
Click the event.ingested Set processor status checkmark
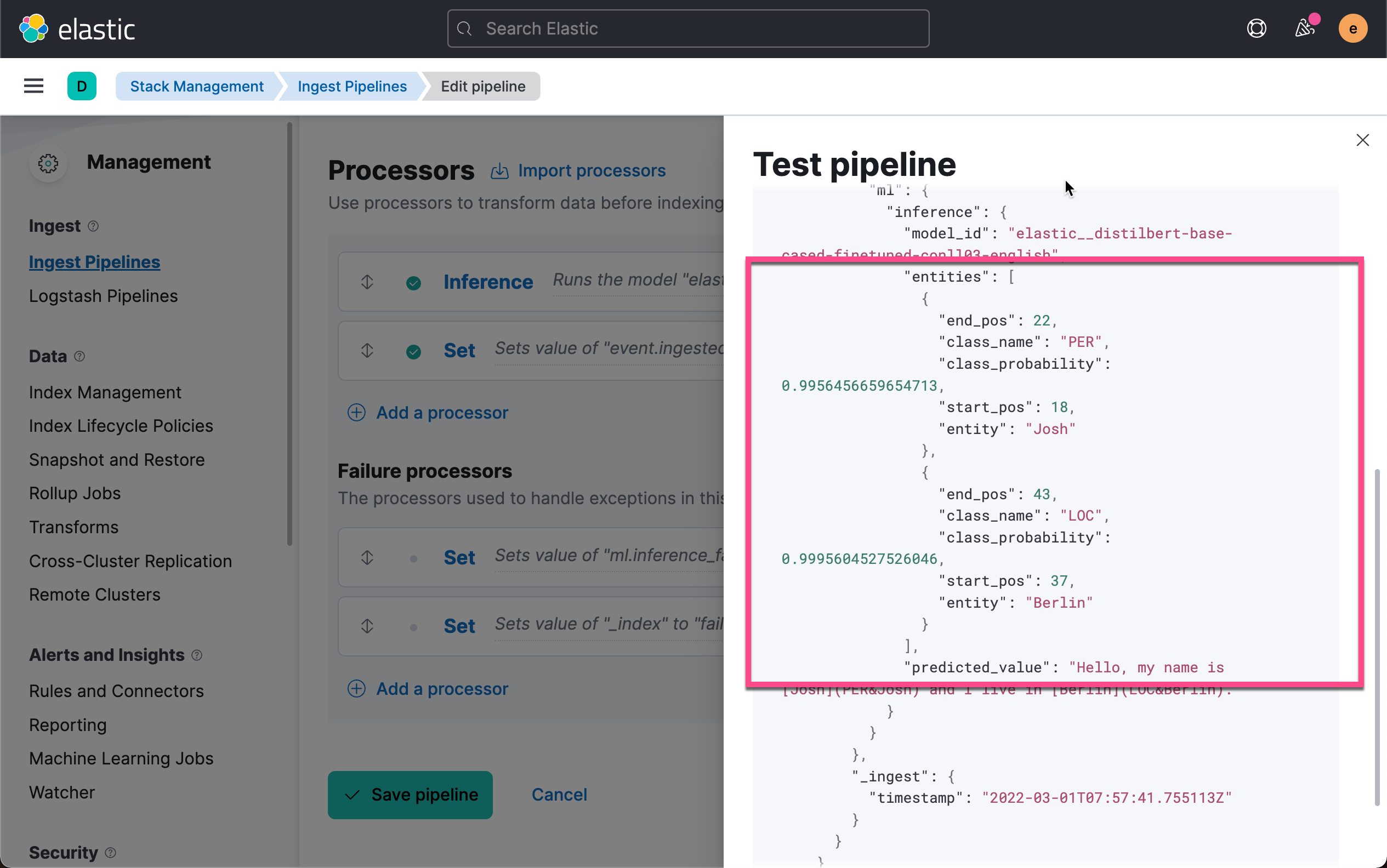413,351
